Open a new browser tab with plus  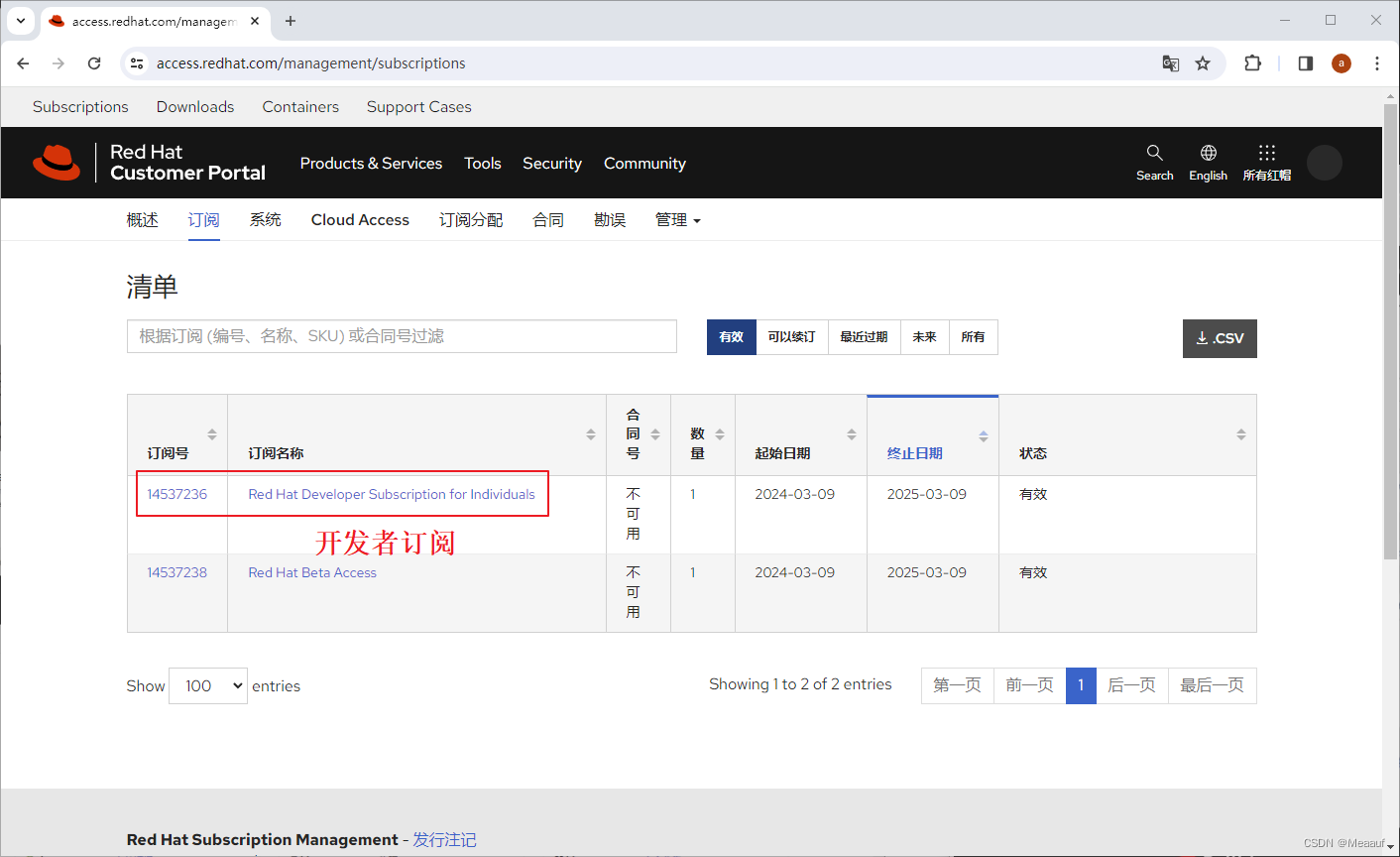pyautogui.click(x=291, y=21)
